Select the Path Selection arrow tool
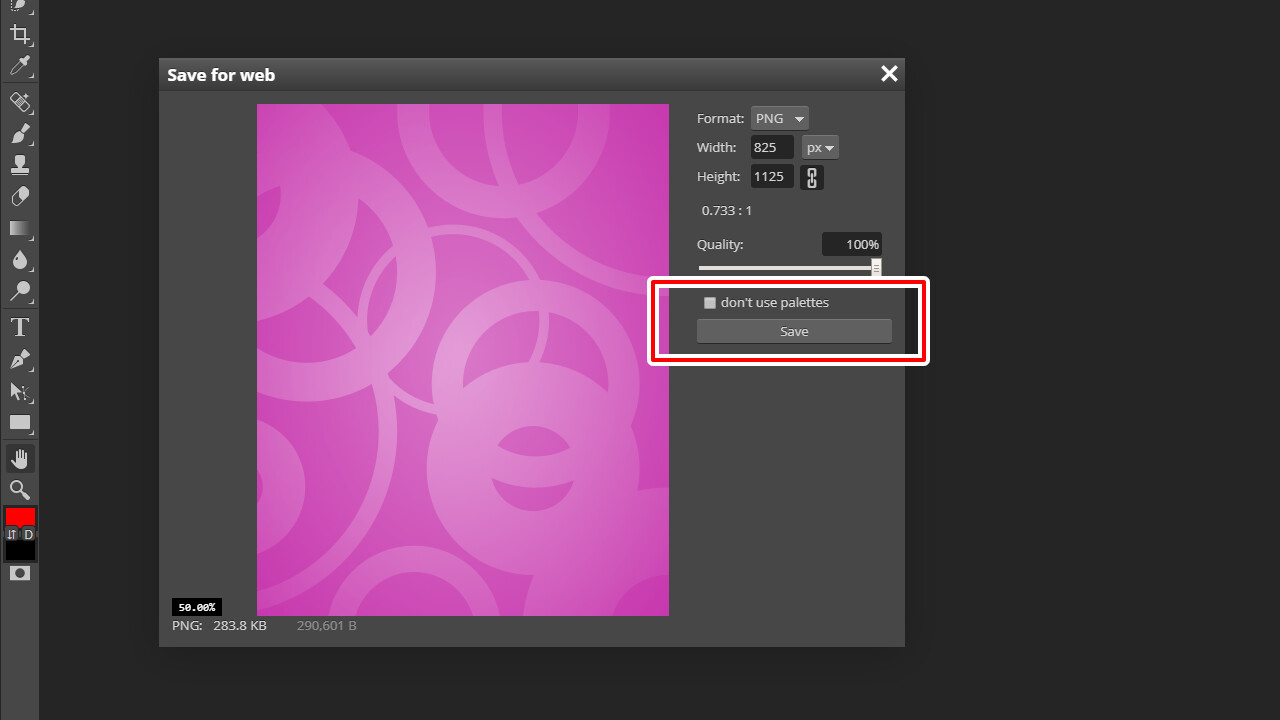1280x720 pixels. point(19,391)
